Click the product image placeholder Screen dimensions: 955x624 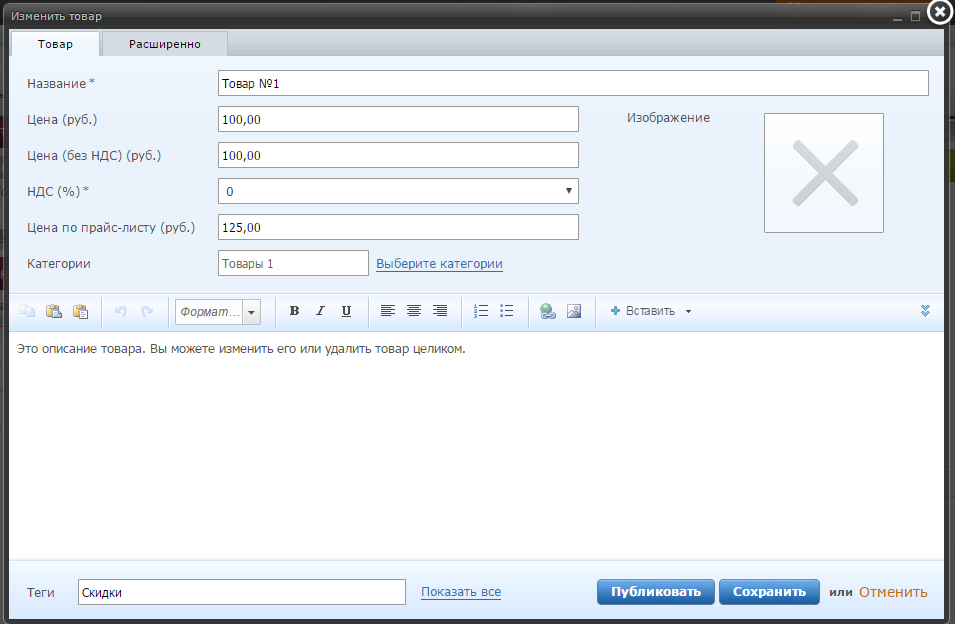(x=824, y=173)
